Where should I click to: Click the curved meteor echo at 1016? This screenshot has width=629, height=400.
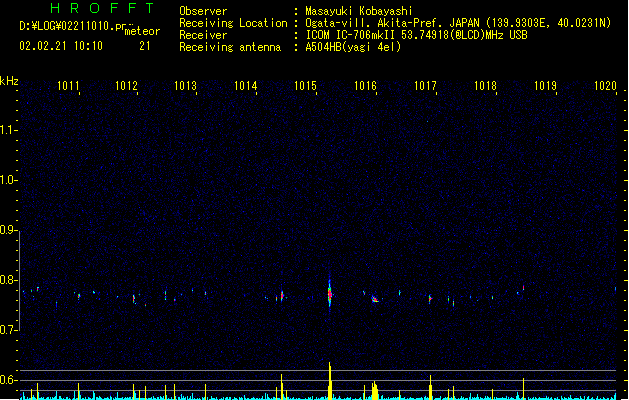pos(375,299)
